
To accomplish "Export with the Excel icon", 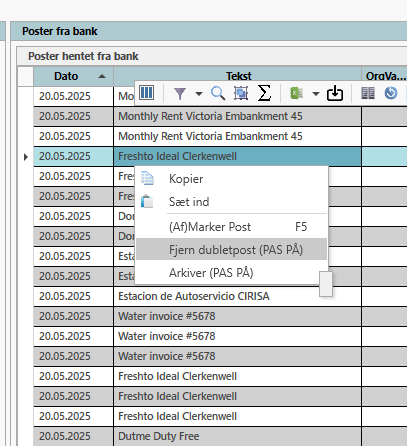I will (297, 93).
